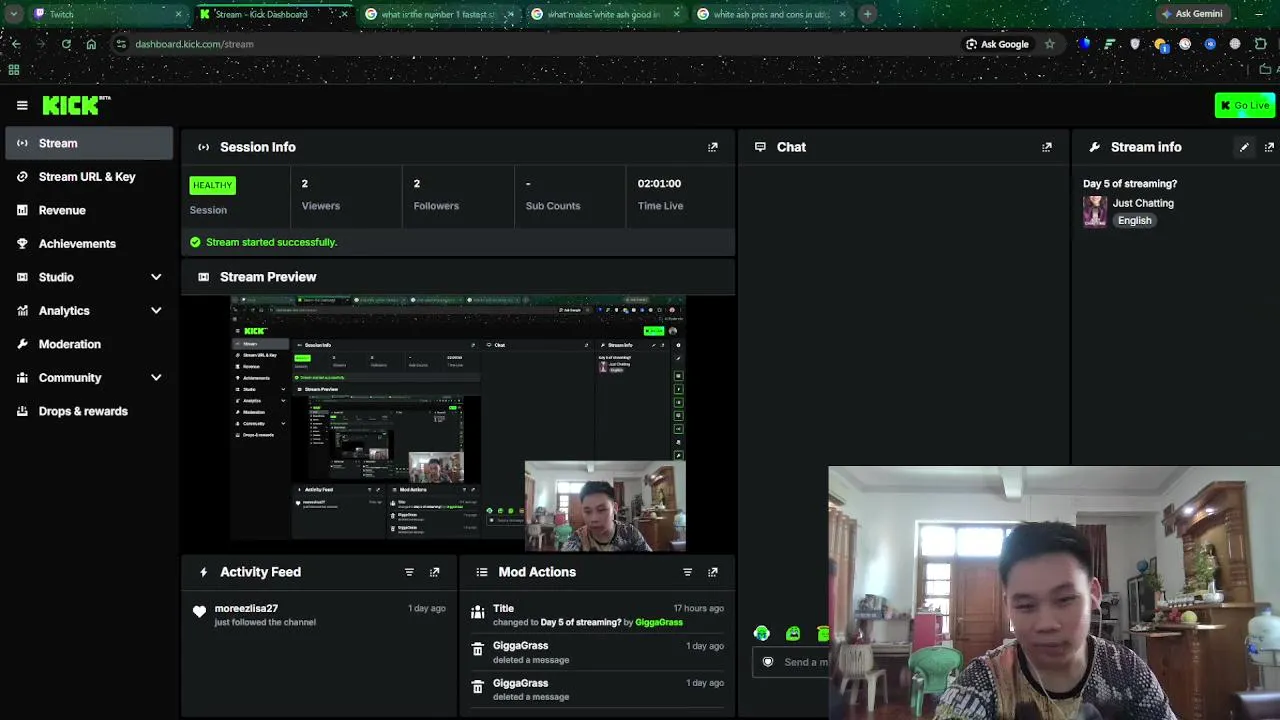Click the streamer category avatar thumbnail
1280x720 pixels.
coord(1095,211)
